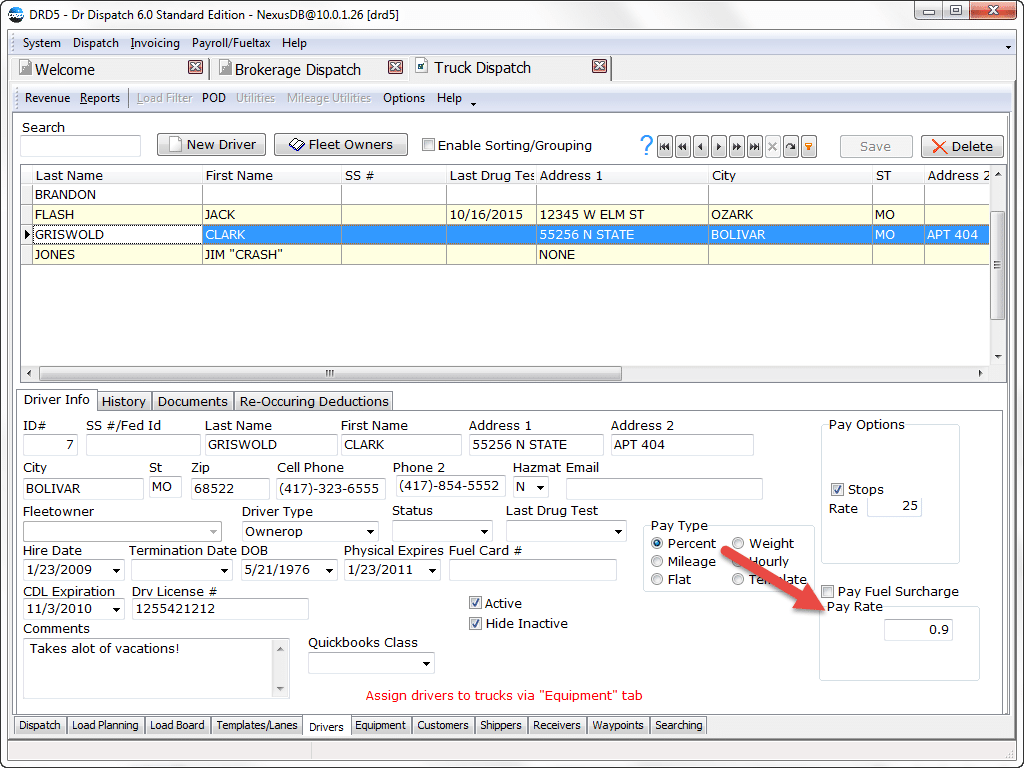Open the Driver Type dropdown showing Ownerop
The height and width of the screenshot is (768, 1024).
click(372, 531)
